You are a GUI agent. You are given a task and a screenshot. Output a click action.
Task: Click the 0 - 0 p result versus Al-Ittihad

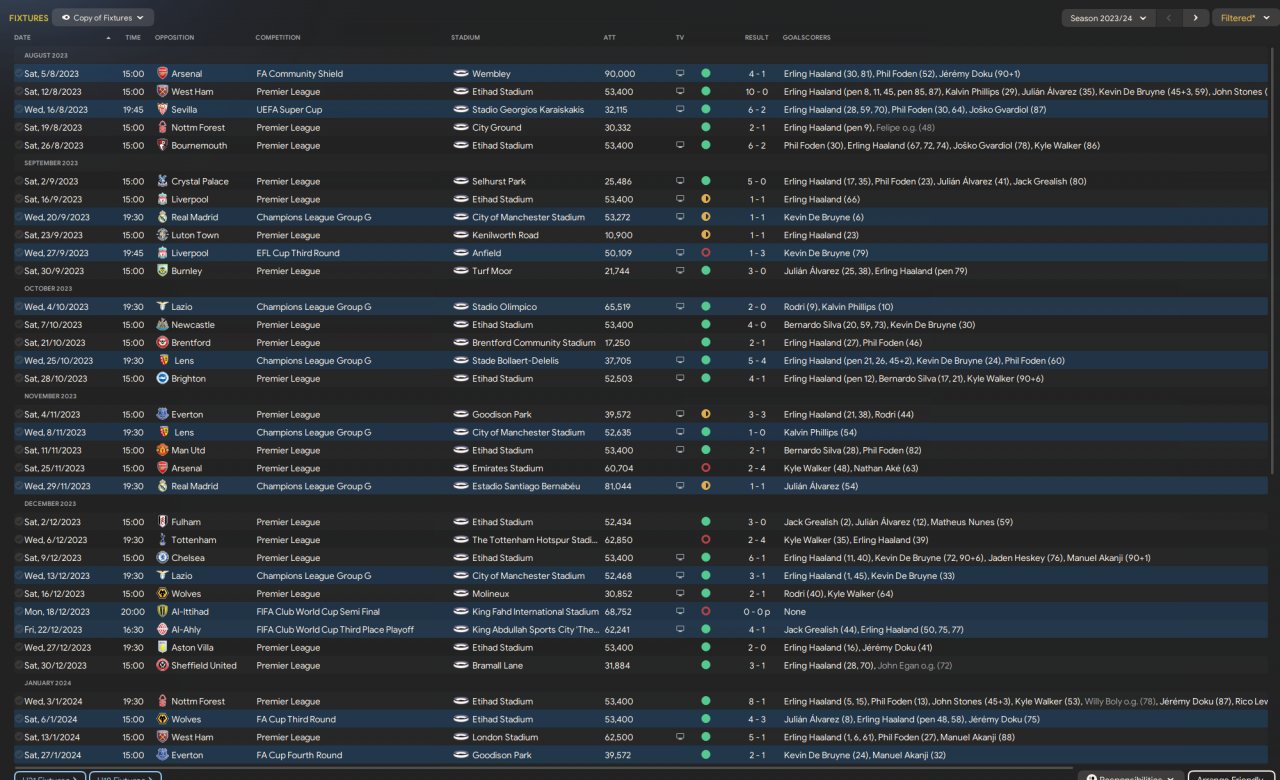point(757,612)
